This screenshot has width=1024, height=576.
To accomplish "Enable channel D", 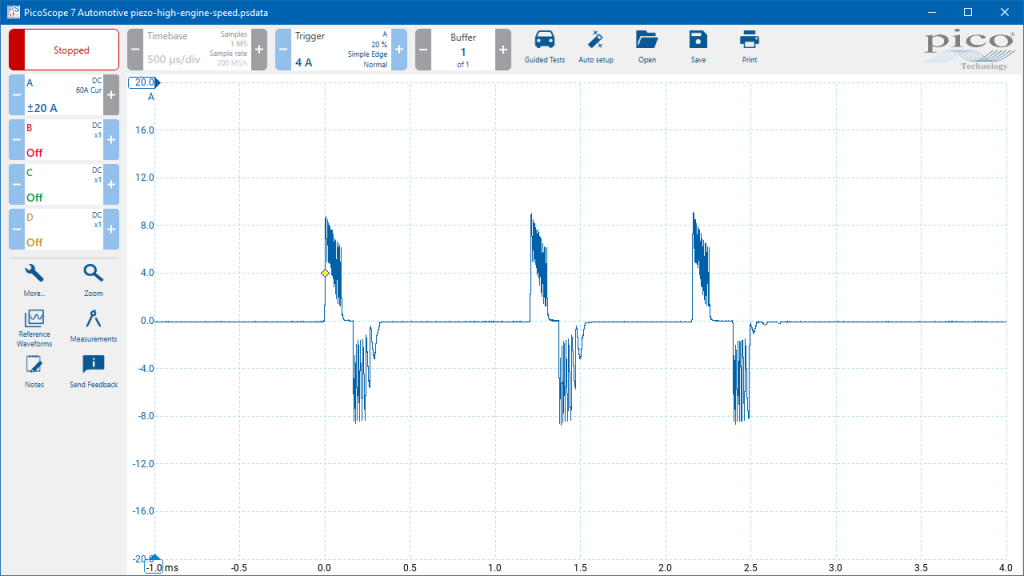I will coord(64,229).
